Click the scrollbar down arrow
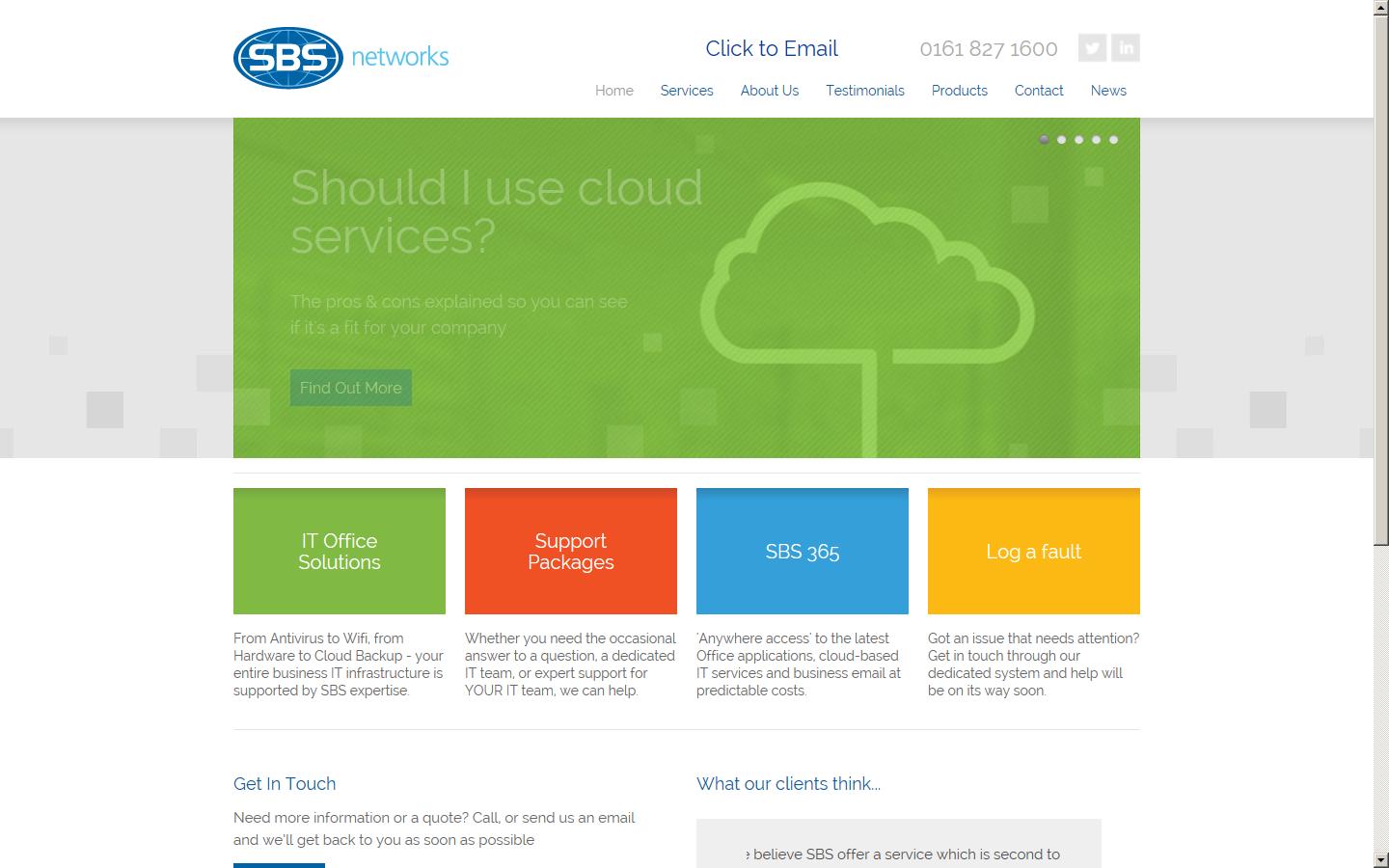 1380,858
